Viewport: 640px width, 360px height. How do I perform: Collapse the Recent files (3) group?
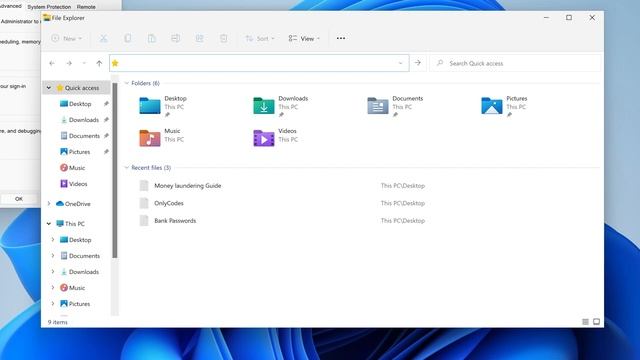click(127, 167)
